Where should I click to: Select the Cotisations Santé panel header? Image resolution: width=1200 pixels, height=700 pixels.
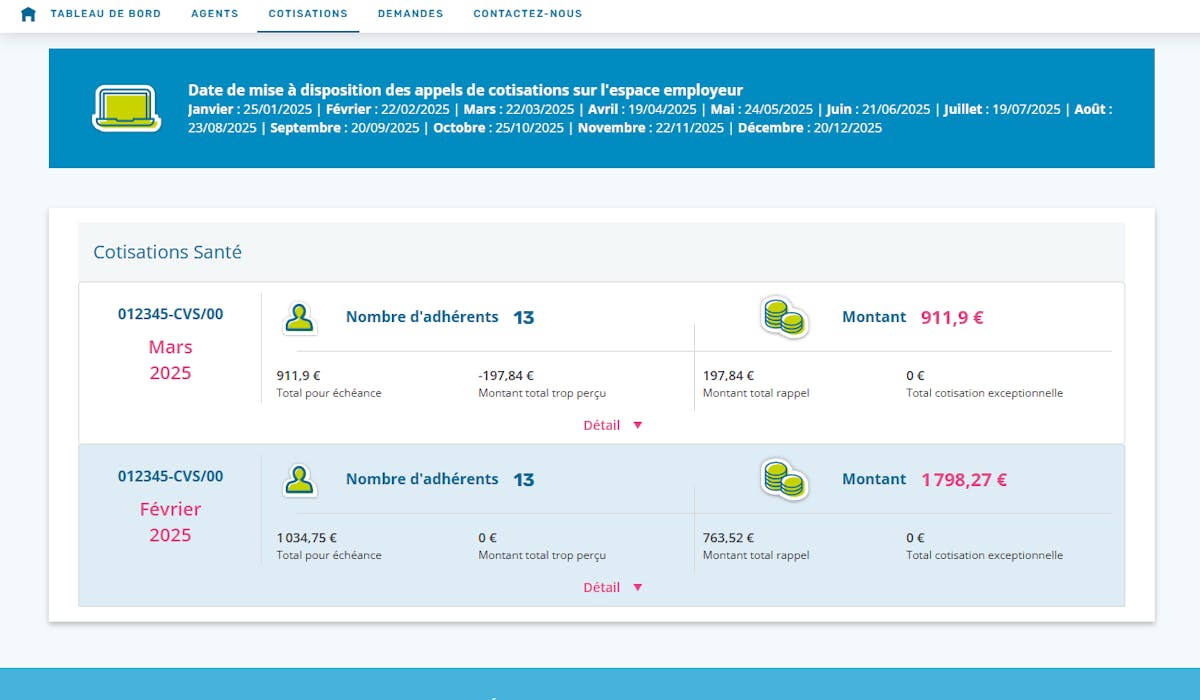[x=166, y=252]
